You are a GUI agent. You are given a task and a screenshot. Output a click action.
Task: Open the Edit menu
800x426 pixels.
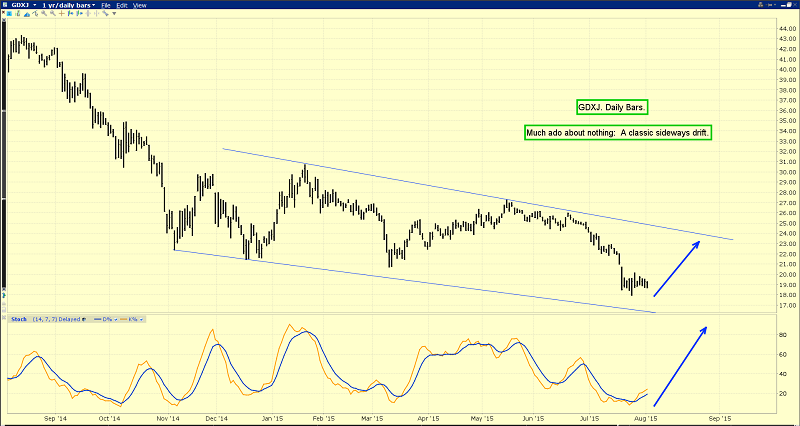pyautogui.click(x=123, y=5)
